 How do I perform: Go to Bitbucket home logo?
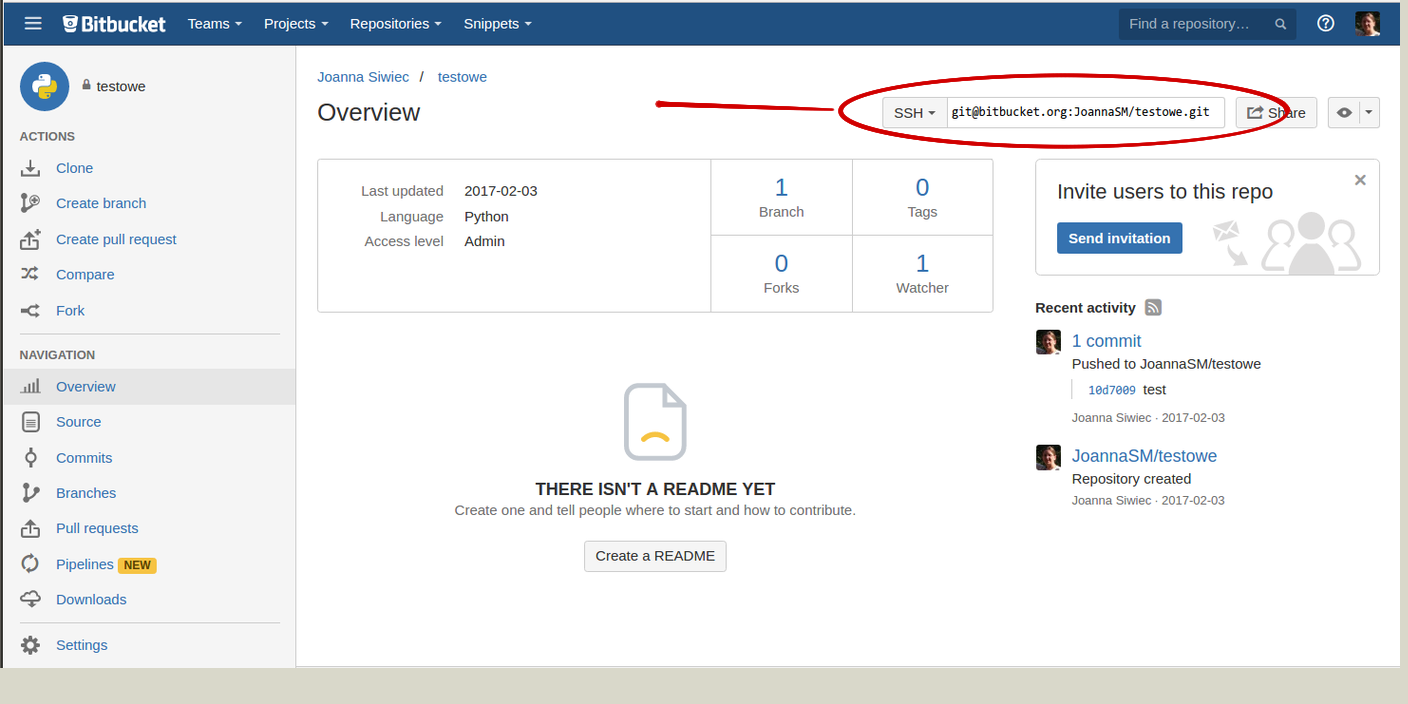click(114, 23)
